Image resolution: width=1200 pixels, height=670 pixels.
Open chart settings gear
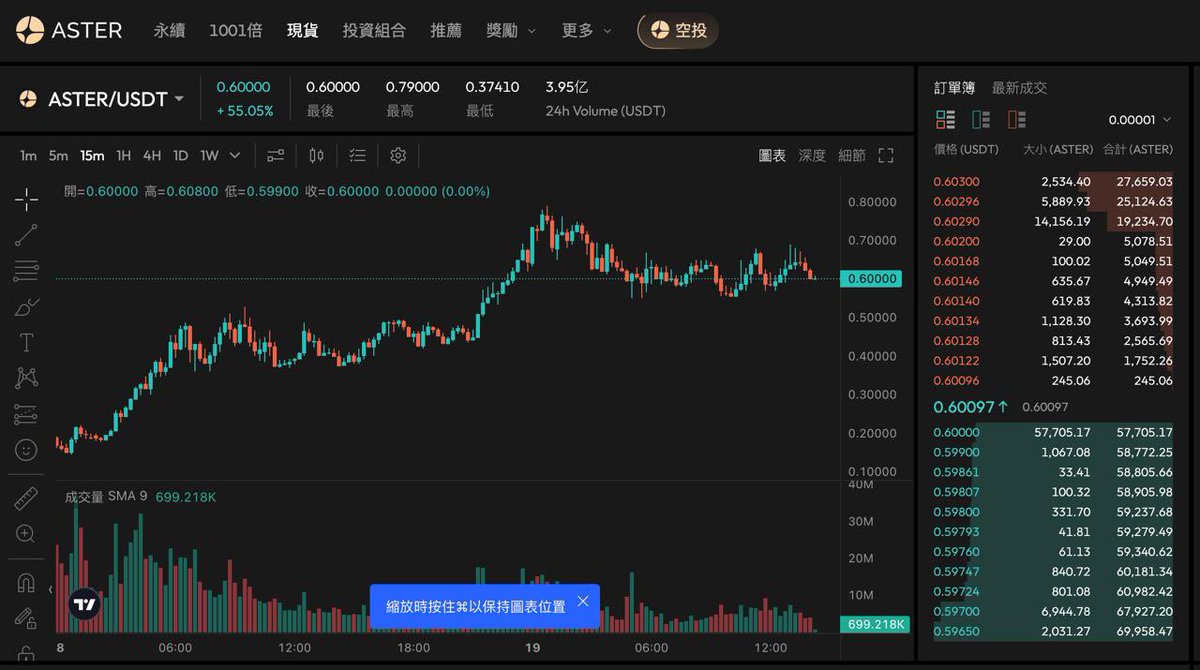pyautogui.click(x=398, y=155)
